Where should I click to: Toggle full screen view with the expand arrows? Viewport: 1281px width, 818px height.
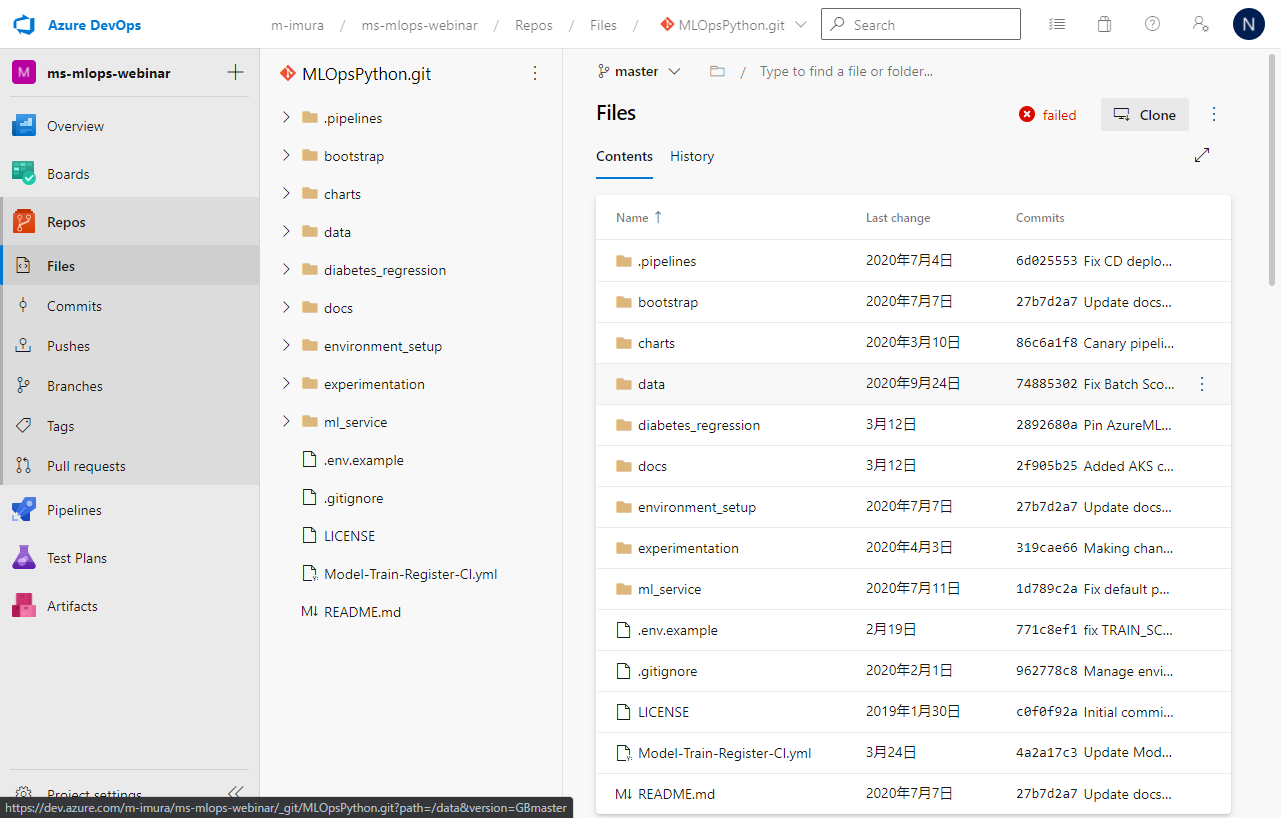[x=1202, y=155]
